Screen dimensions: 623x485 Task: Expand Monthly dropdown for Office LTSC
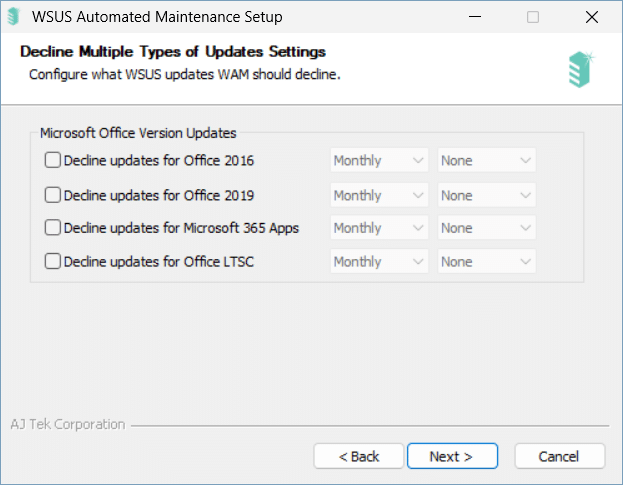tap(379, 261)
